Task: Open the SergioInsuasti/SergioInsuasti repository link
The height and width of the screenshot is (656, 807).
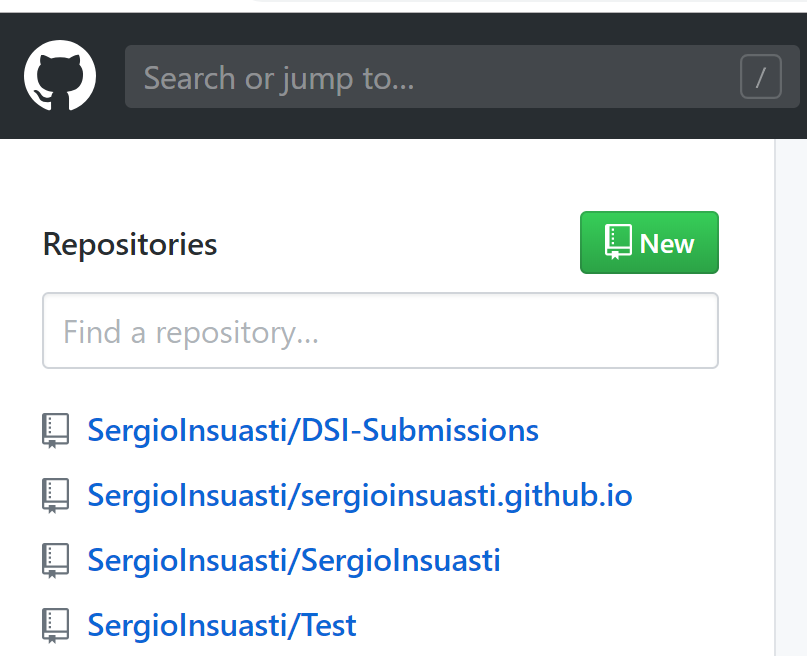Action: coord(294,560)
